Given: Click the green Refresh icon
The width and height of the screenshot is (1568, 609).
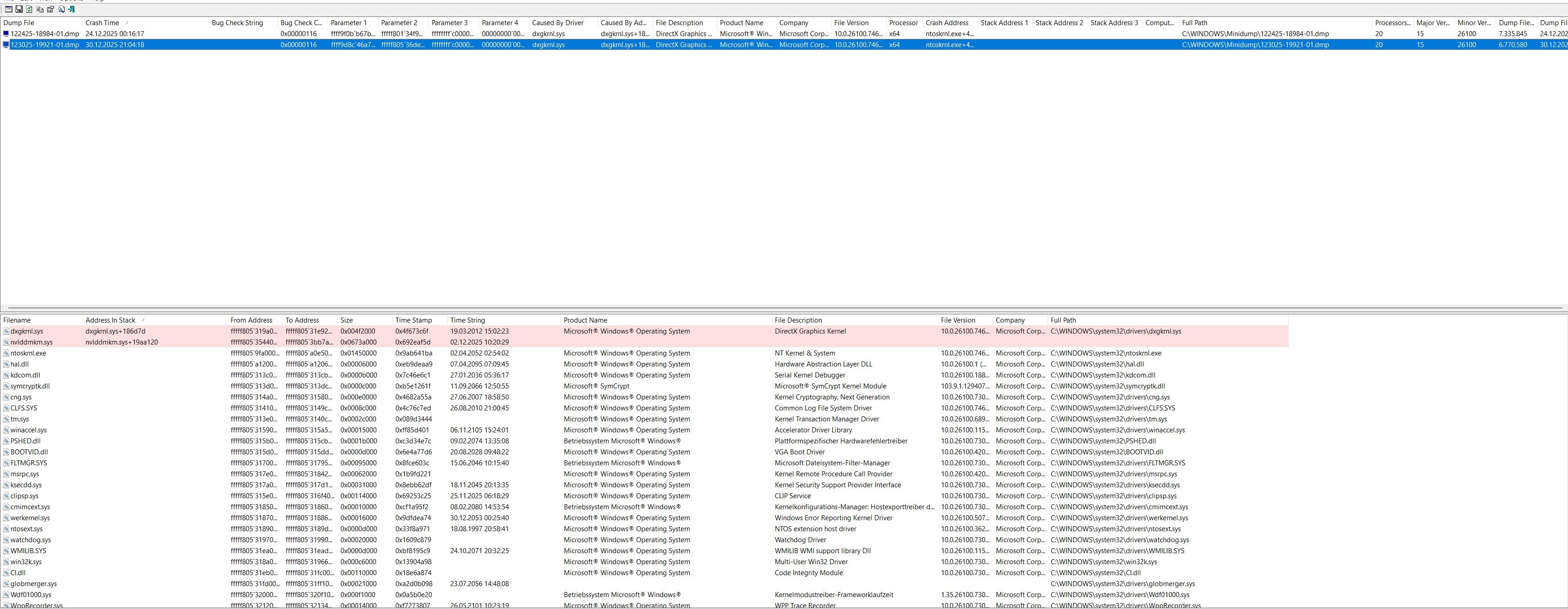Looking at the screenshot, I should click(29, 9).
